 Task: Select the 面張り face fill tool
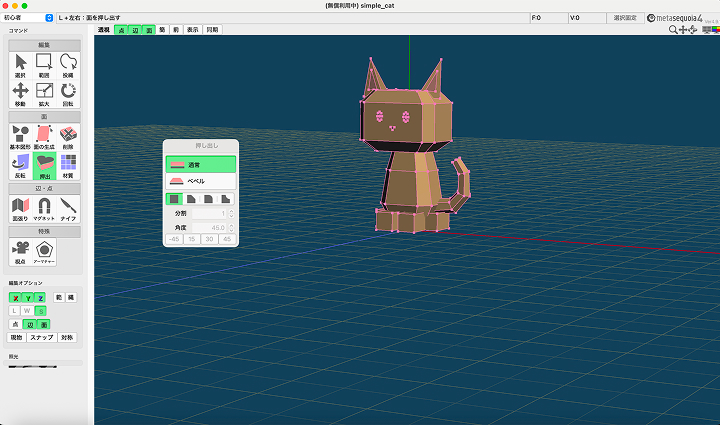coord(20,209)
